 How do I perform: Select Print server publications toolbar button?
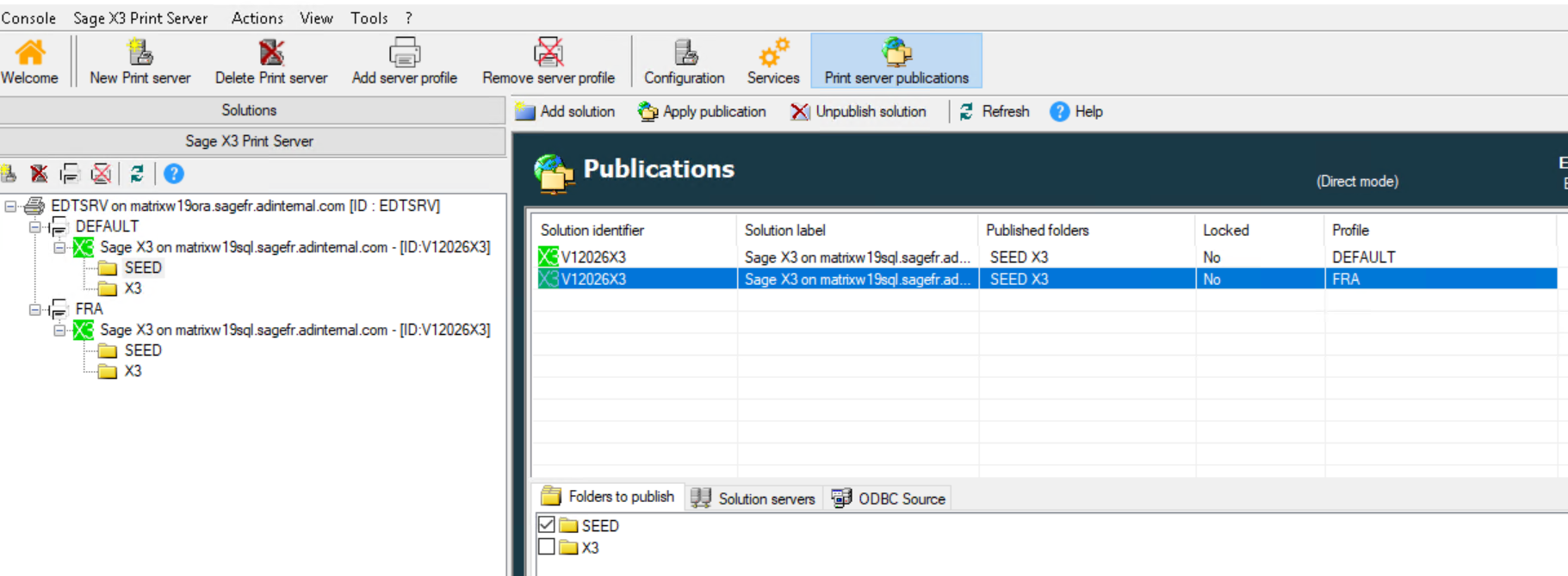pyautogui.click(x=896, y=61)
